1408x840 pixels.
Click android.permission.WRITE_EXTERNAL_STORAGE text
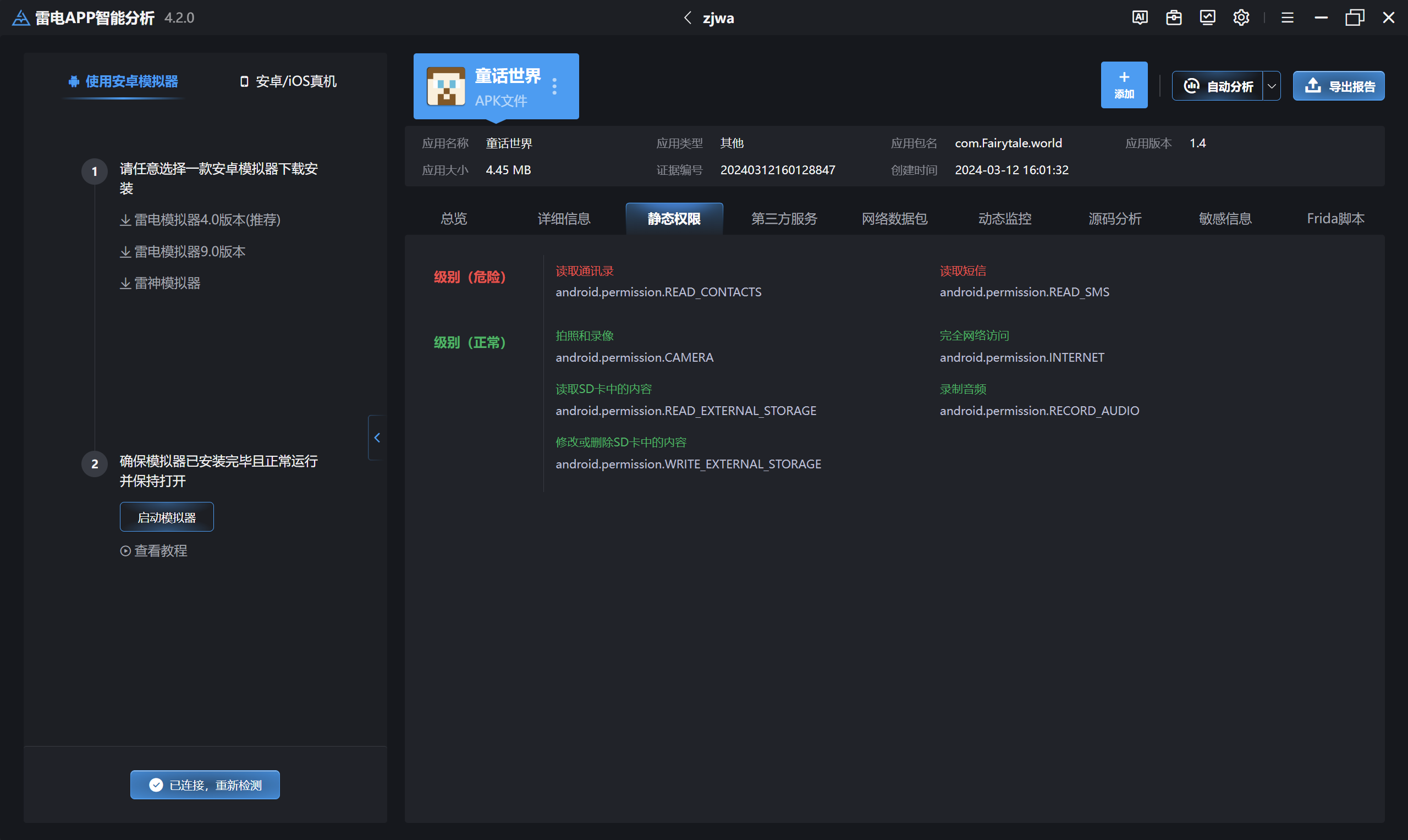click(x=689, y=463)
